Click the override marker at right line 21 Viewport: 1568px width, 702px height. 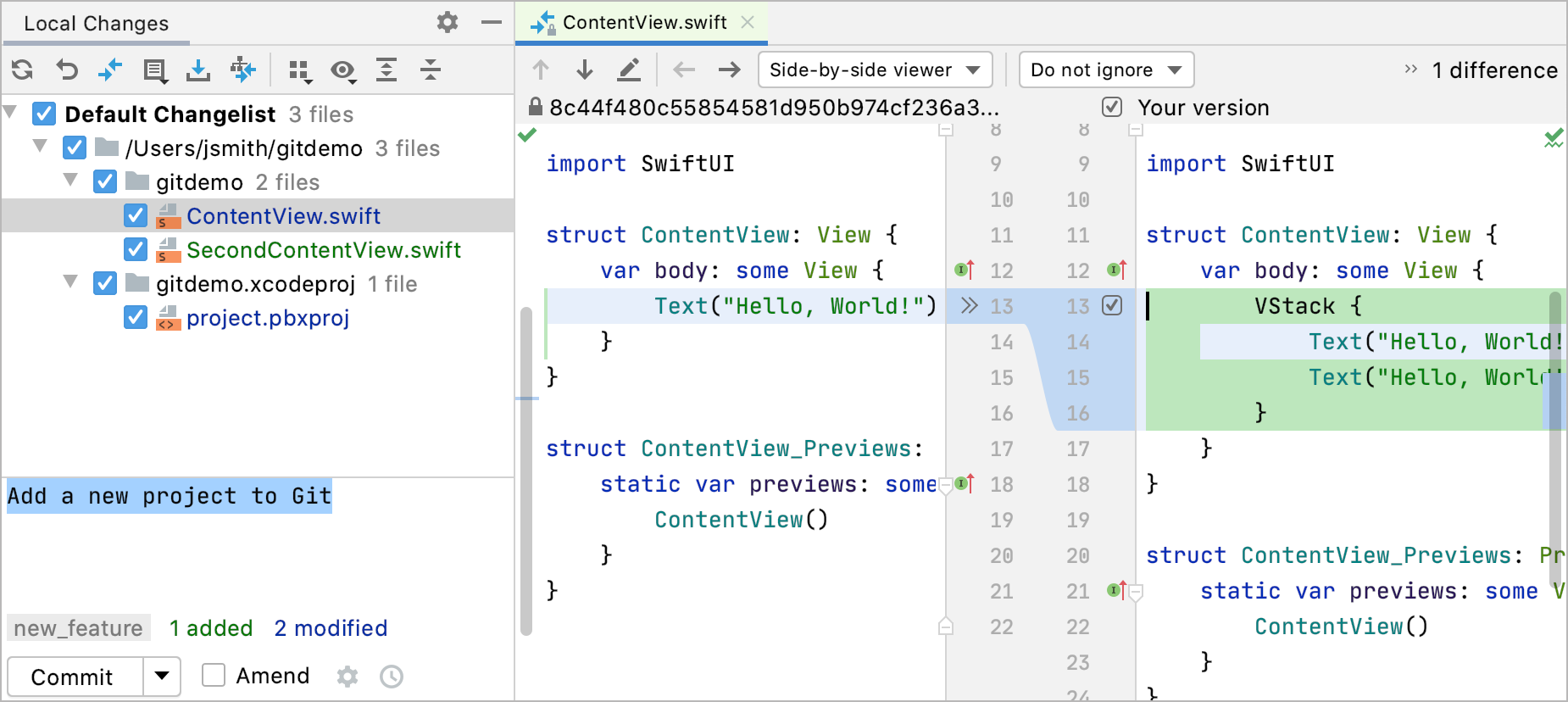click(1117, 590)
